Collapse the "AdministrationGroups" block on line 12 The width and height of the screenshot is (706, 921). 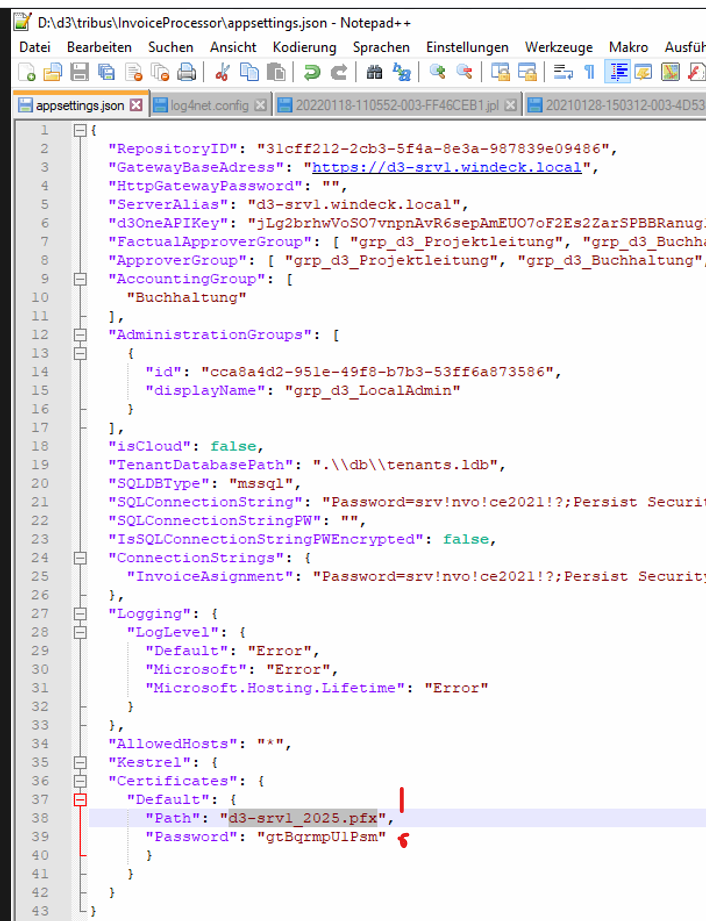[78, 334]
